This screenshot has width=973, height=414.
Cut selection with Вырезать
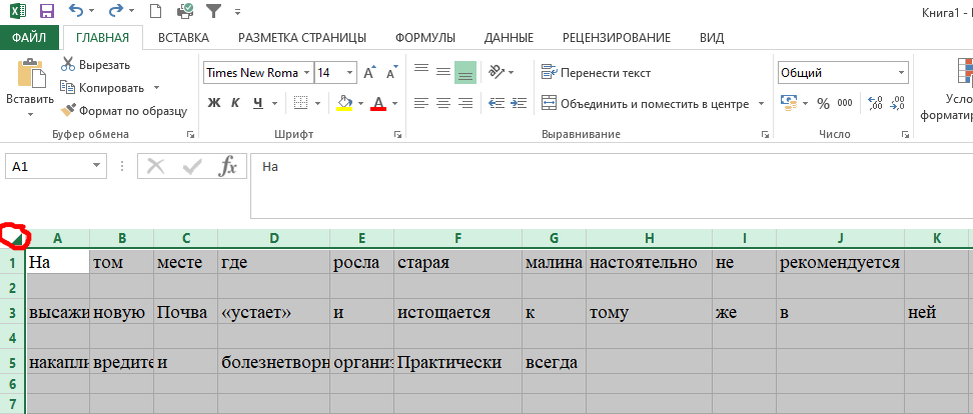(95, 65)
